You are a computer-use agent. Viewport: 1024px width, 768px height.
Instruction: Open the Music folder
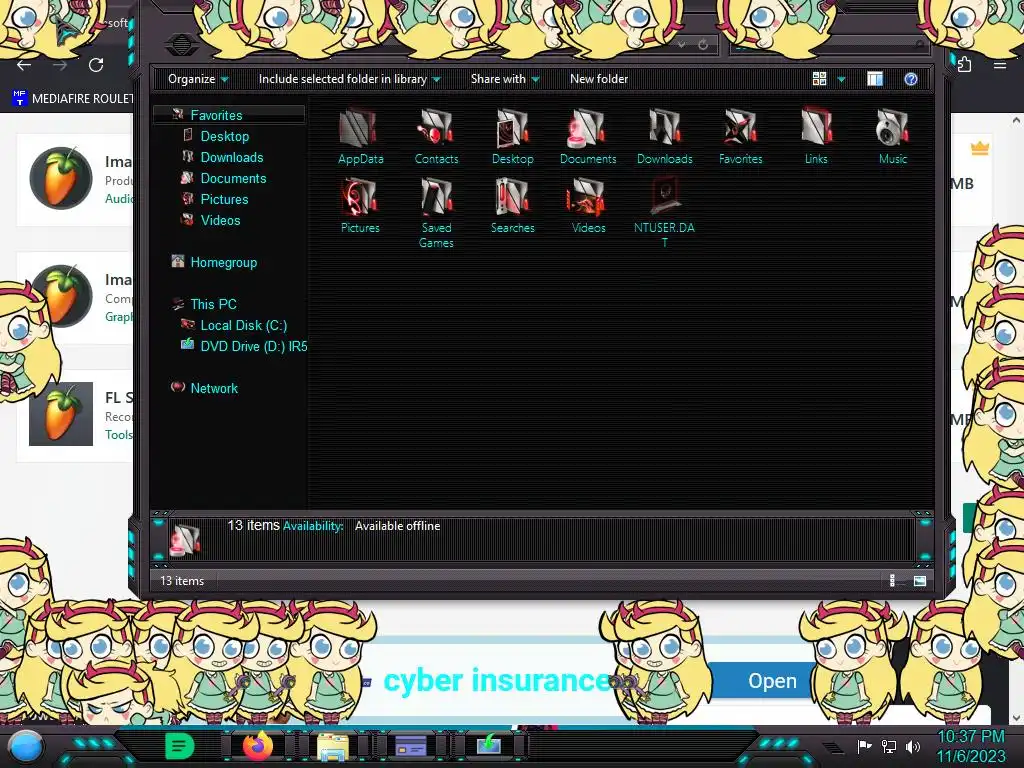point(893,135)
